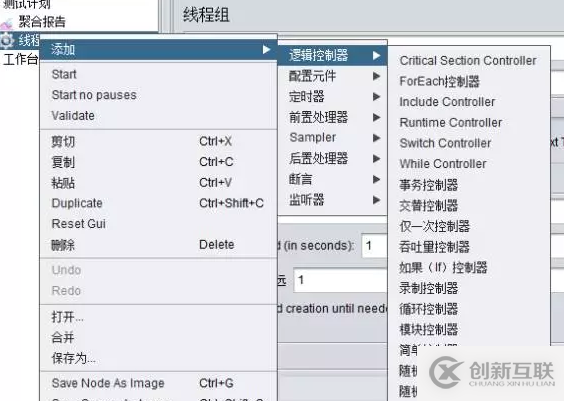
Task: Expand Sampler submenu
Action: 333,138
